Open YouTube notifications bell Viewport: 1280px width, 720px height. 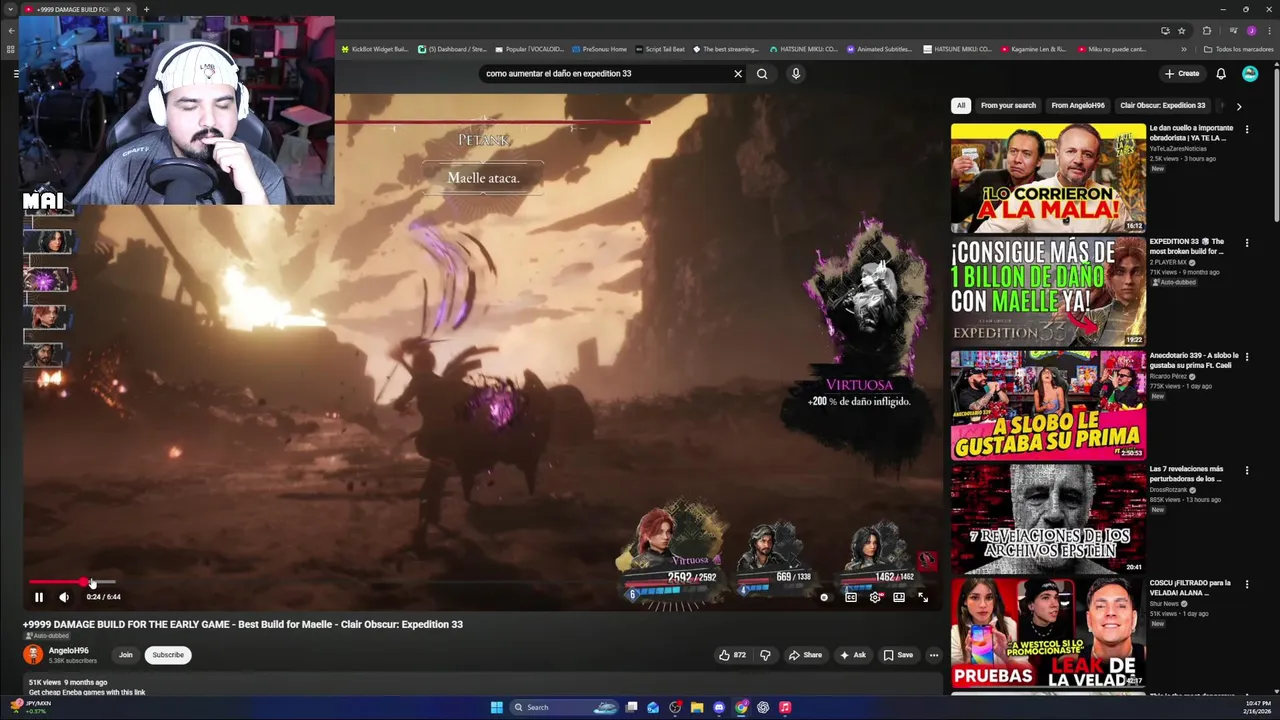coord(1221,73)
